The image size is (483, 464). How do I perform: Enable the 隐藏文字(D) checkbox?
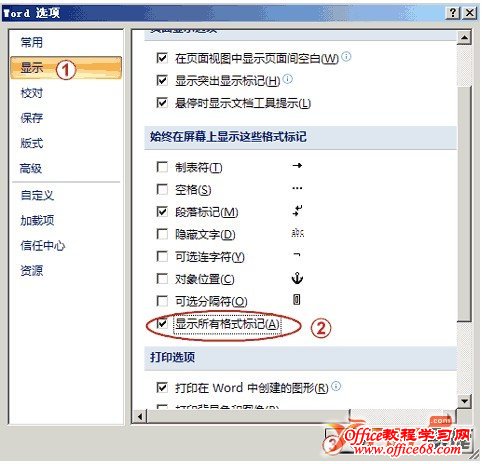162,234
